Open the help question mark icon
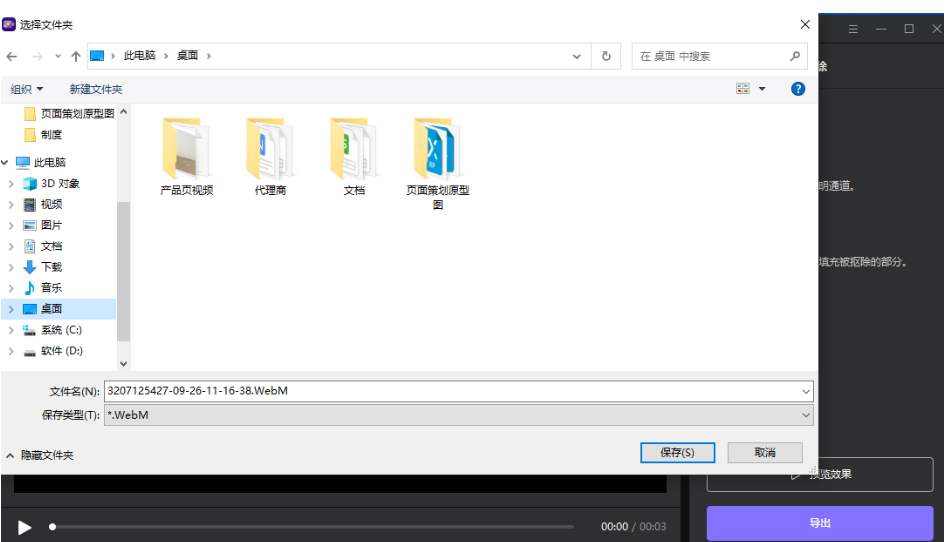Image resolution: width=946 pixels, height=542 pixels. point(797,89)
